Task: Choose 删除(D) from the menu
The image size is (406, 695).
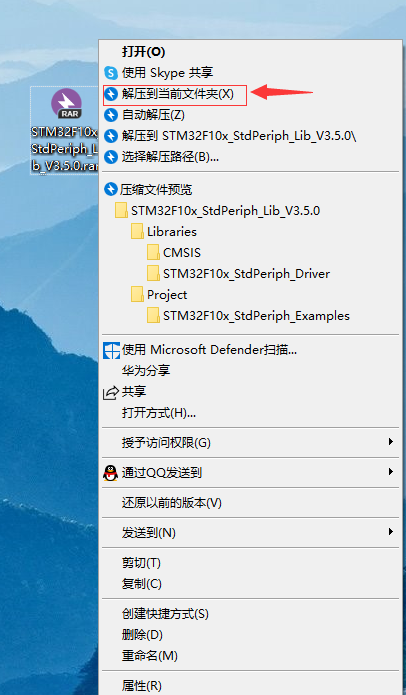Action: click(142, 635)
